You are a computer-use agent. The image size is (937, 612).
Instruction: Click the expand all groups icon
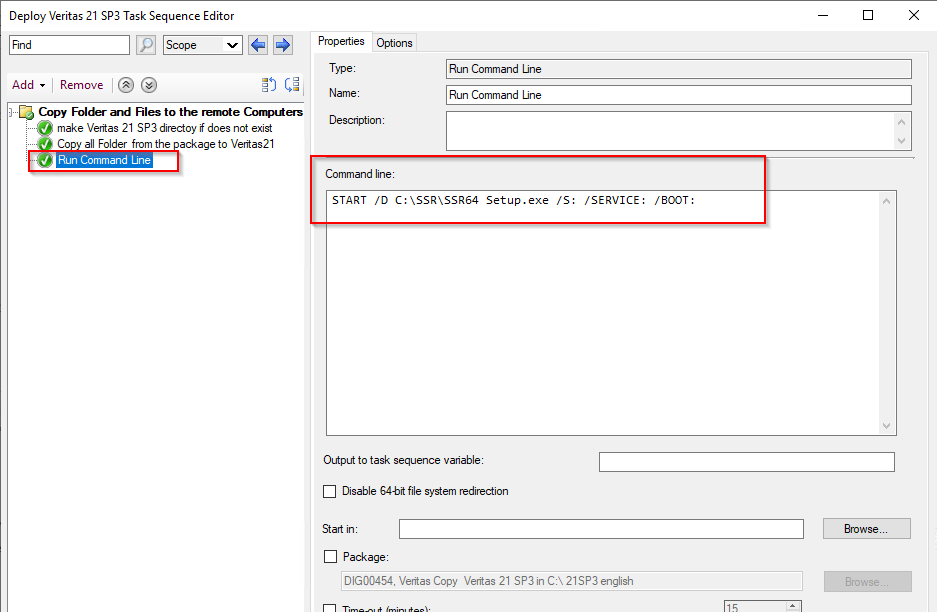[x=269, y=85]
